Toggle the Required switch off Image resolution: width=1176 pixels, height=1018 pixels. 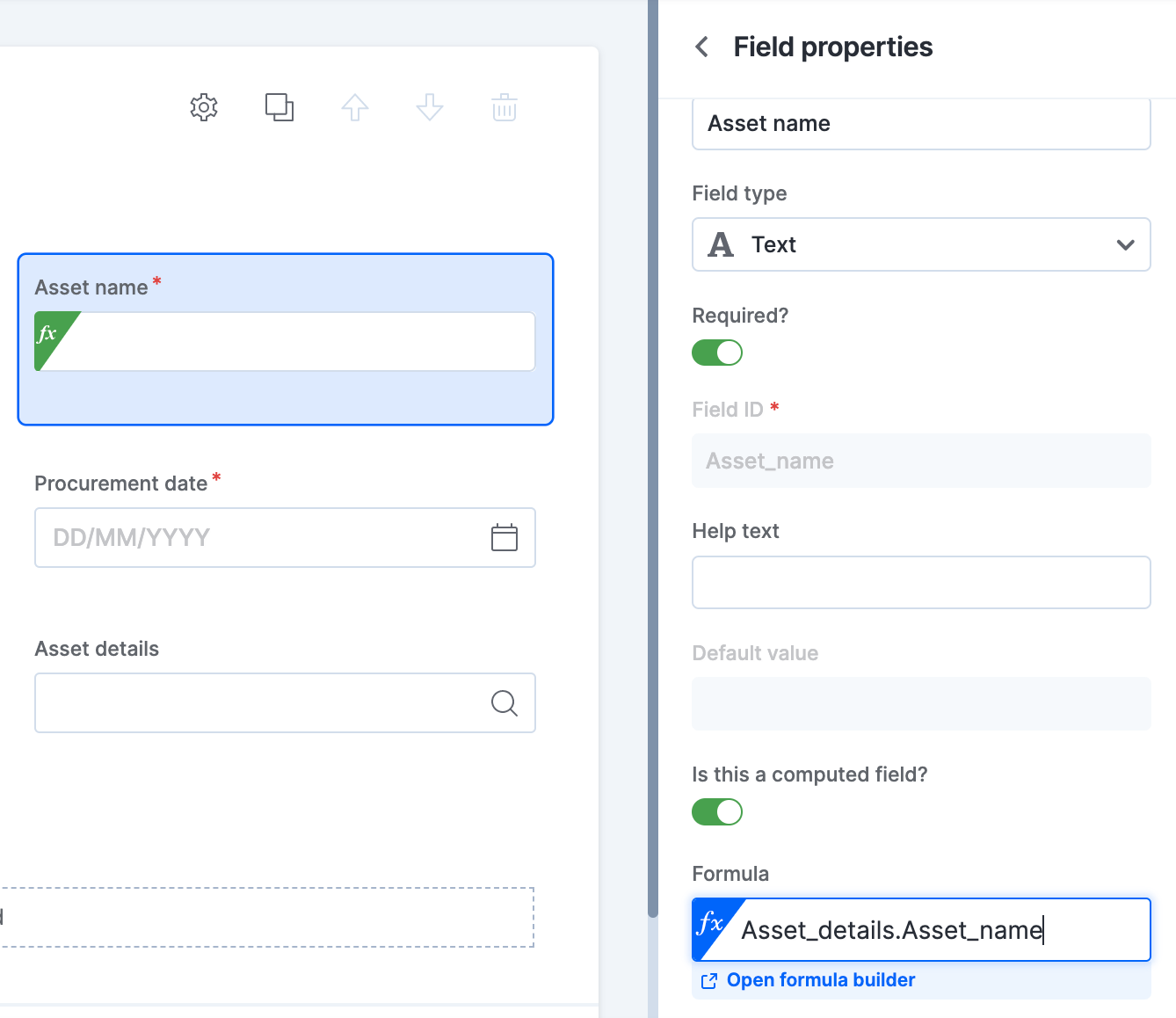pos(717,353)
